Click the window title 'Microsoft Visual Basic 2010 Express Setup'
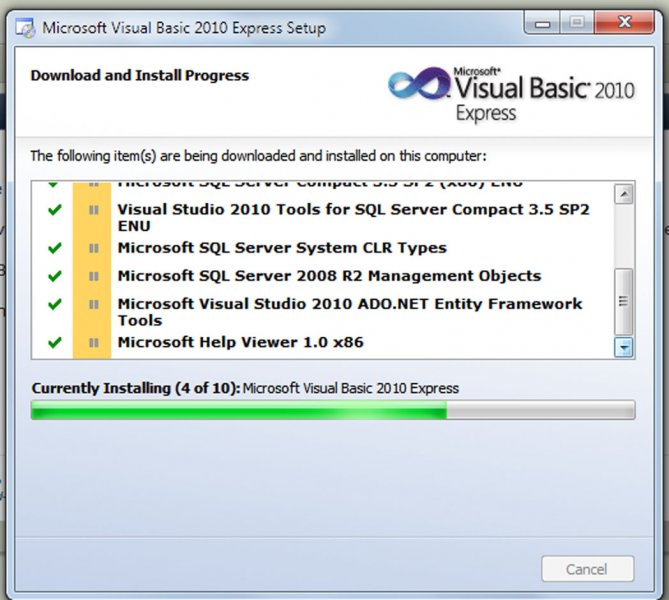The width and height of the screenshot is (669, 600). 184,28
